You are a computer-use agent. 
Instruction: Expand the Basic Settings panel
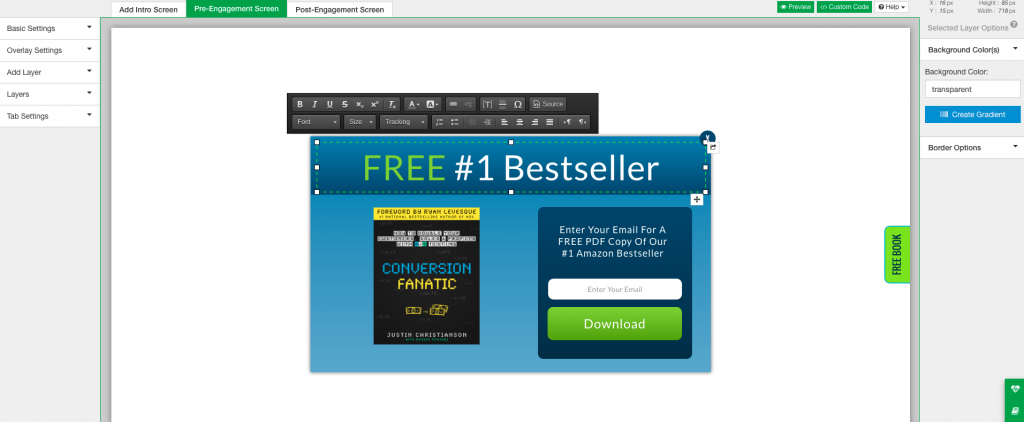(50, 28)
